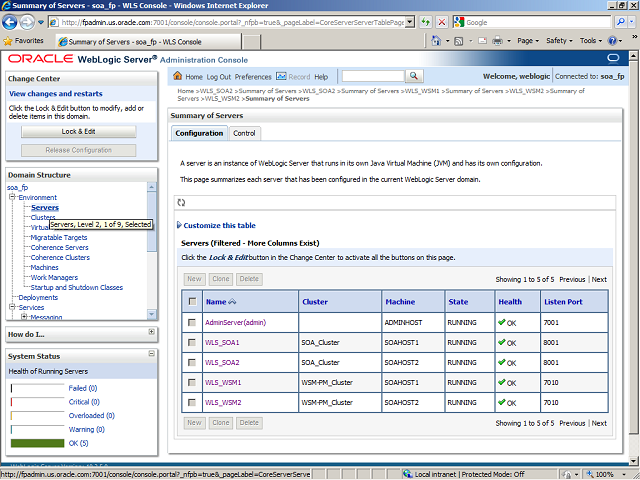Click the Home icon in console toolbar
Image resolution: width=640 pixels, height=480 pixels.
178,76
